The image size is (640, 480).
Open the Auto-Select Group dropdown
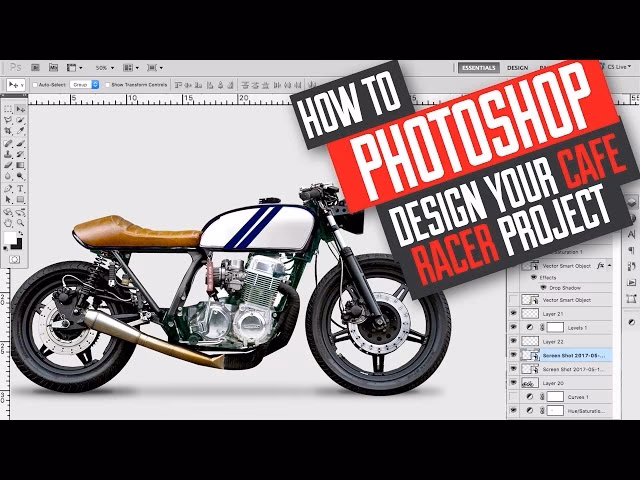pyautogui.click(x=84, y=84)
